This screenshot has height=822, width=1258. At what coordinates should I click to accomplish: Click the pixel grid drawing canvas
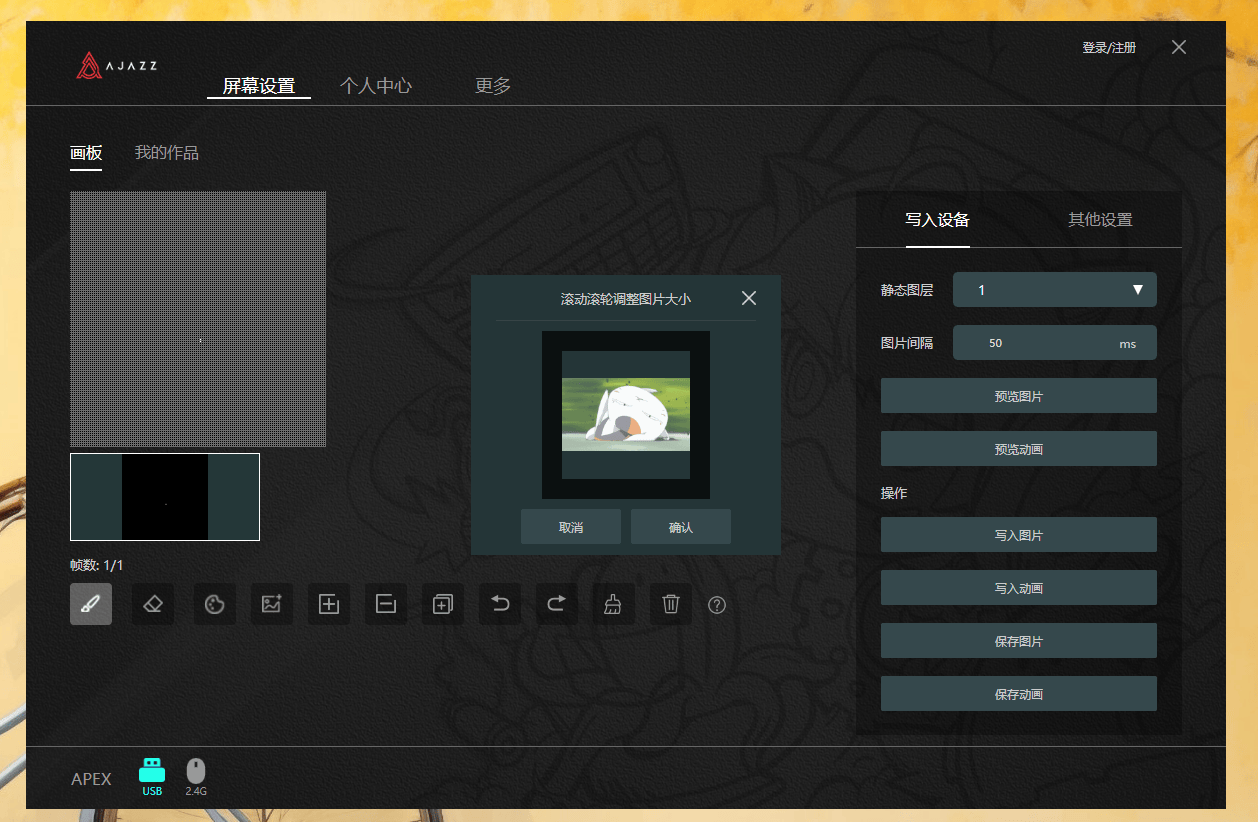click(198, 319)
